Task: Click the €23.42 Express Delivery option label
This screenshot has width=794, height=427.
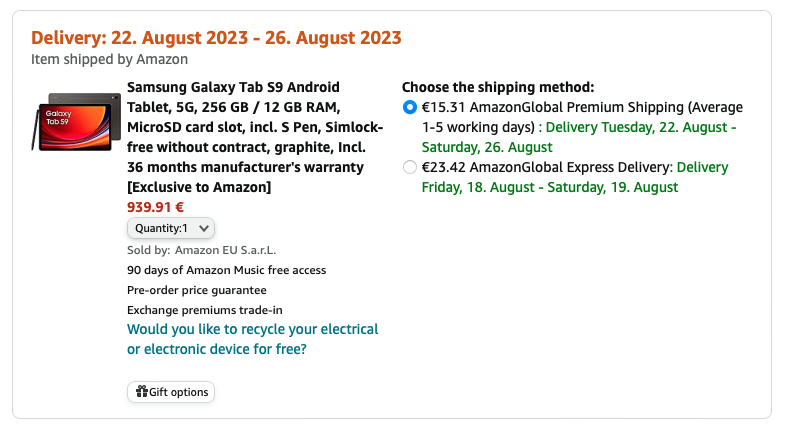Action: [x=545, y=168]
